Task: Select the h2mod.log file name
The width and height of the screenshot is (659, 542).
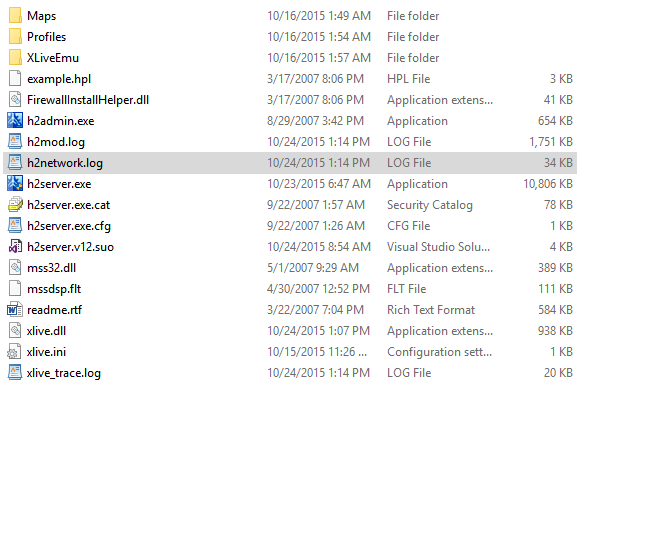Action: click(56, 142)
